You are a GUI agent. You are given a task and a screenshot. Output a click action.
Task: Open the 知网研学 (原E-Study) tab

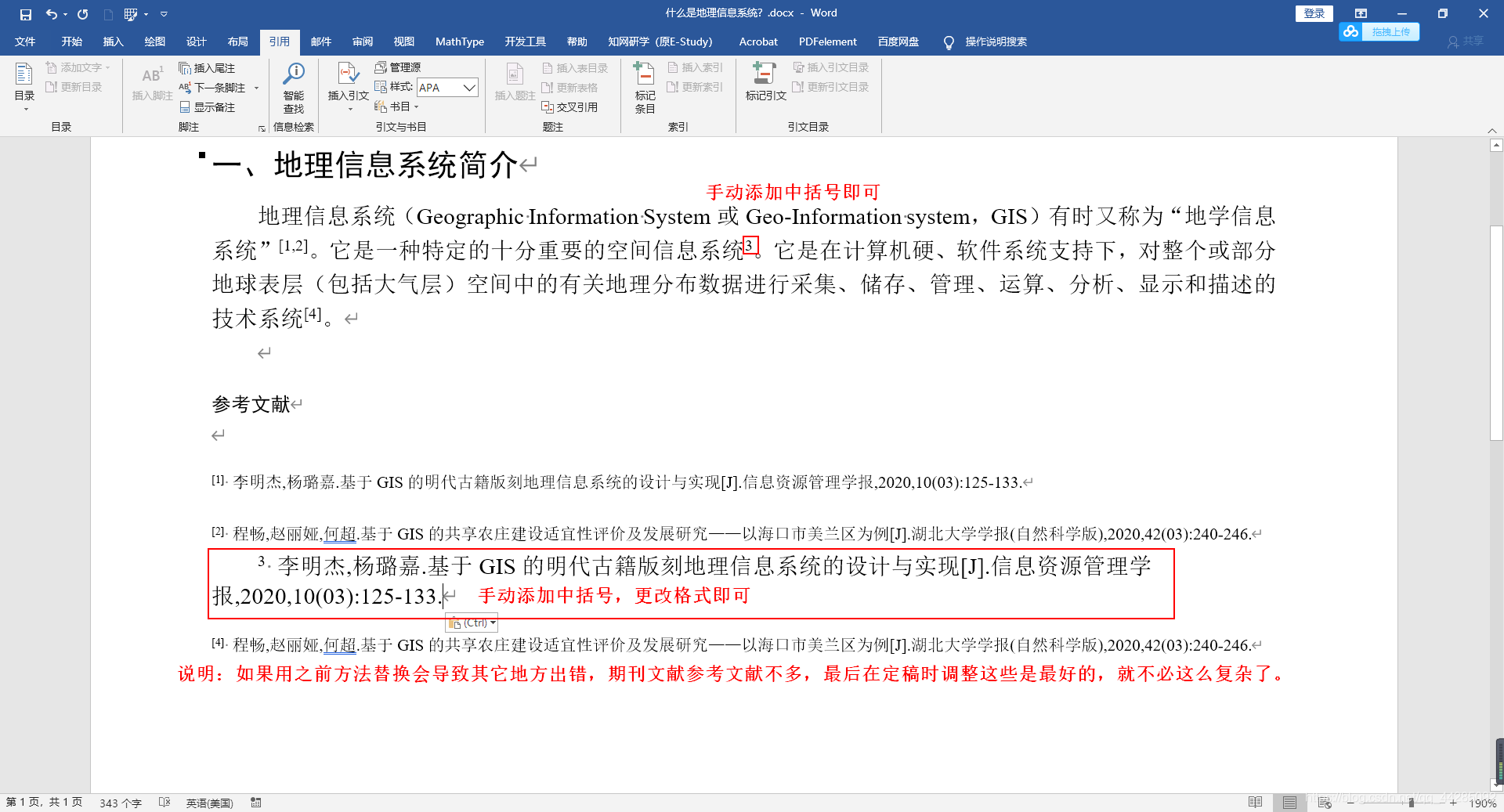coord(660,42)
